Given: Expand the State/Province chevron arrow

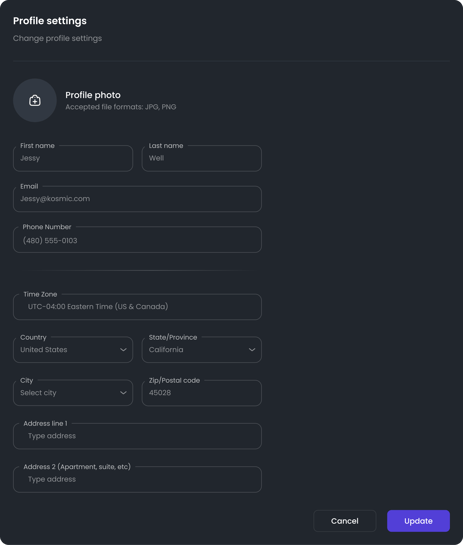Looking at the screenshot, I should [x=252, y=350].
